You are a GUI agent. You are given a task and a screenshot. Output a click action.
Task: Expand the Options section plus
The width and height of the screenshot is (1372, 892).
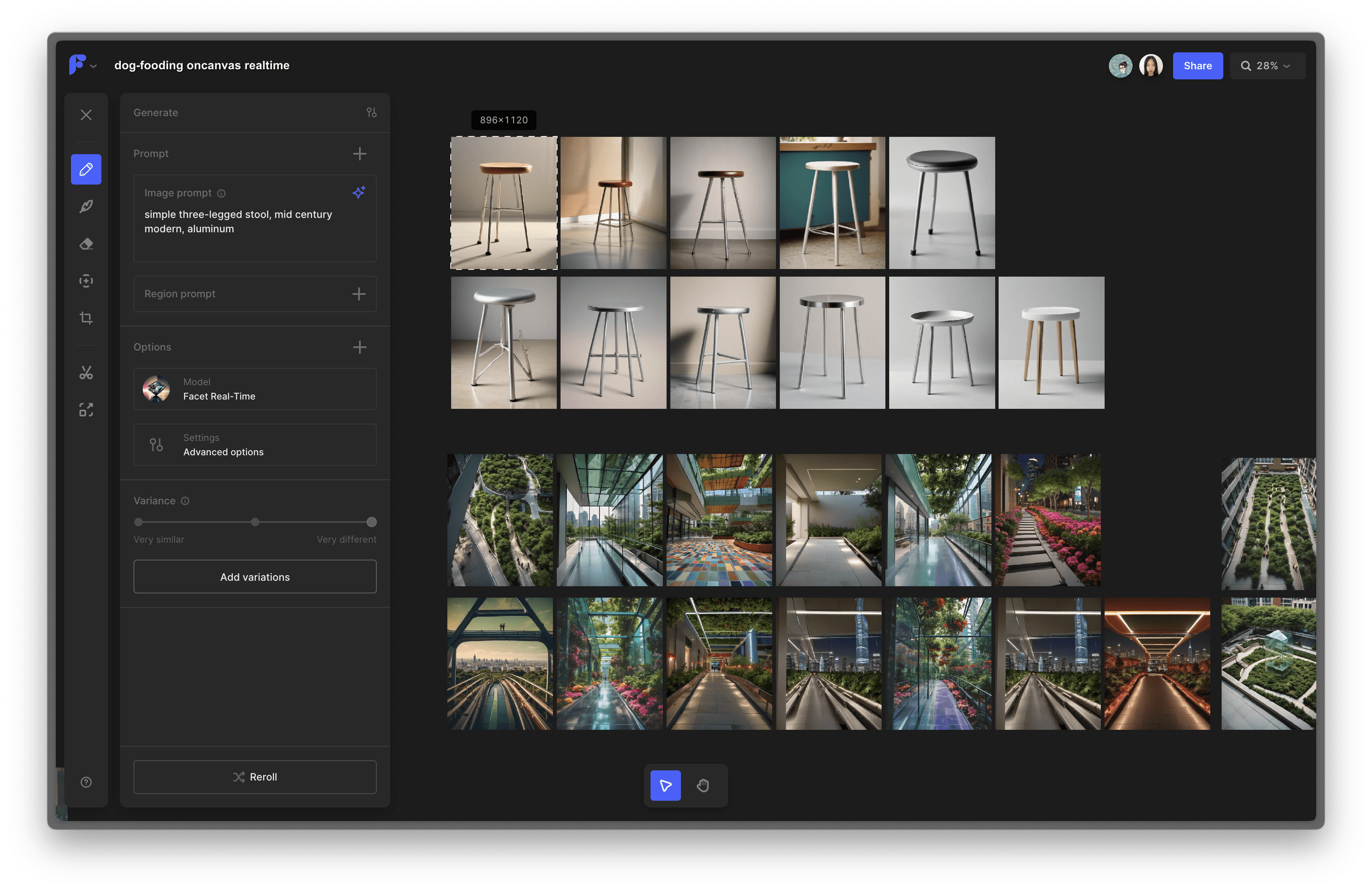[360, 347]
